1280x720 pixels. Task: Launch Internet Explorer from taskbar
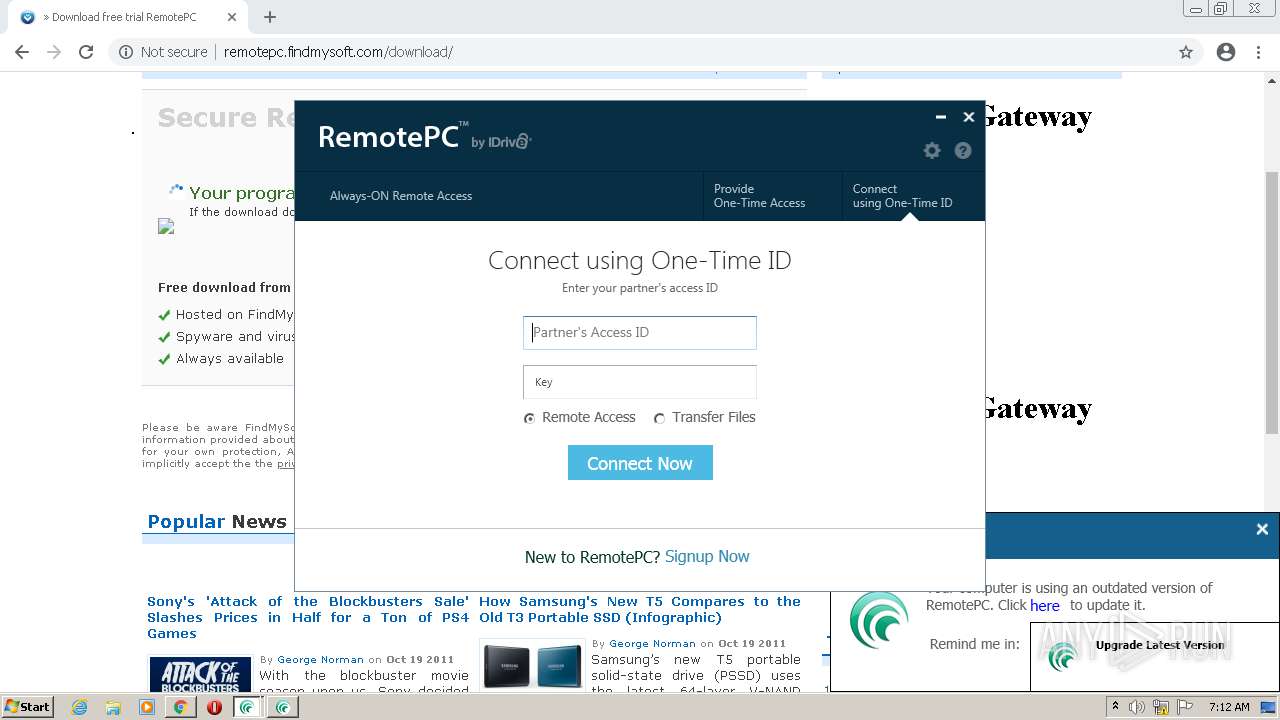coord(80,707)
